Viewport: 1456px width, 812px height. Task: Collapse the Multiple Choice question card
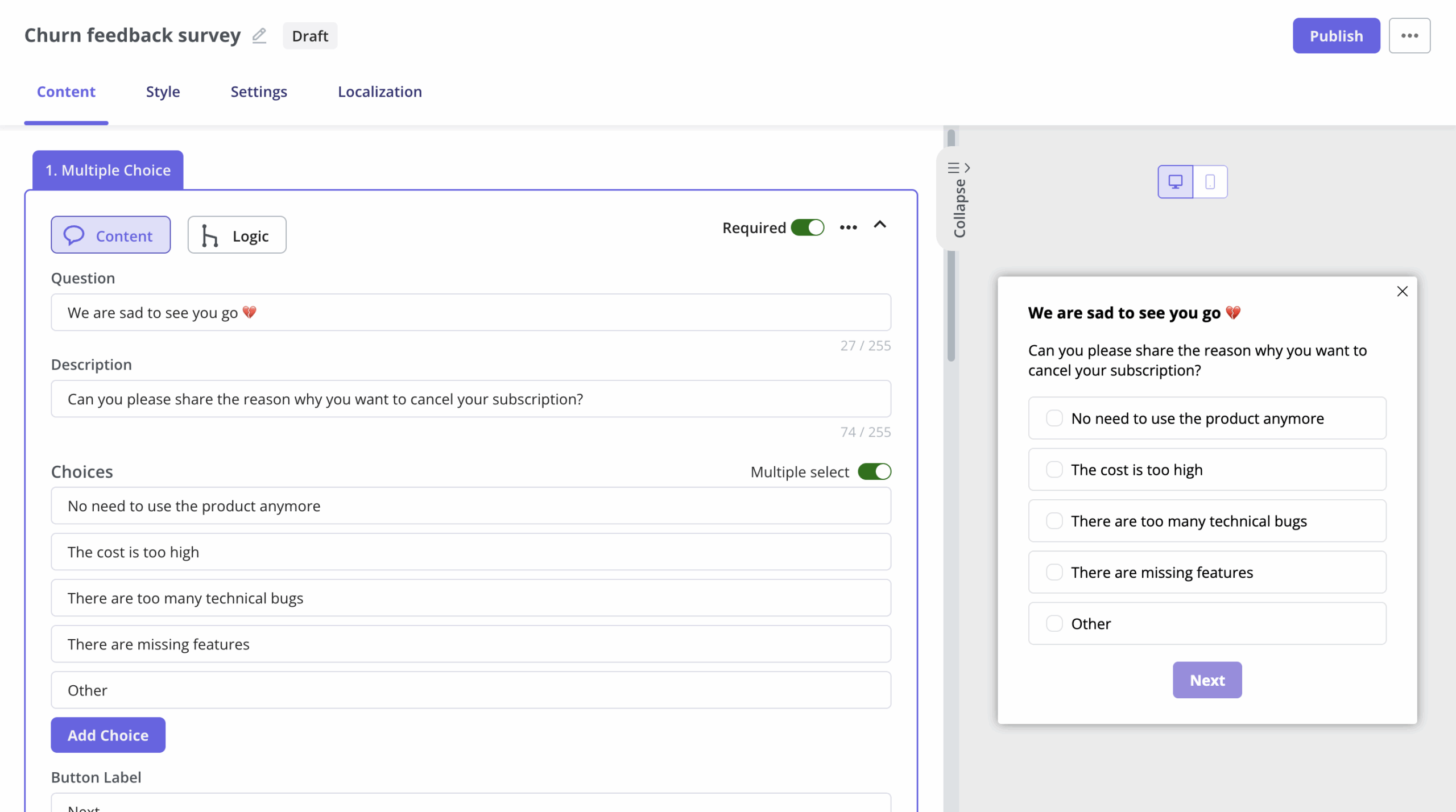pos(880,225)
